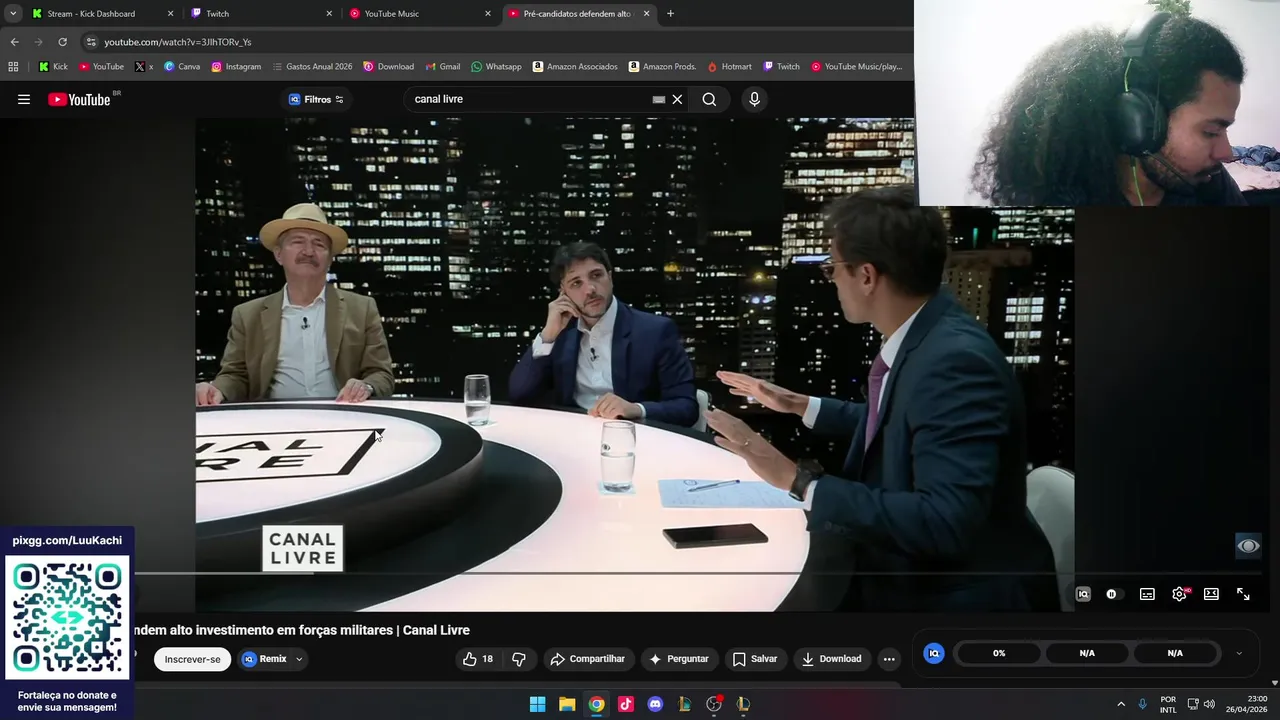1280x720 pixels.
Task: Expand the vidIQ stats bar chevron
Action: pos(1239,653)
